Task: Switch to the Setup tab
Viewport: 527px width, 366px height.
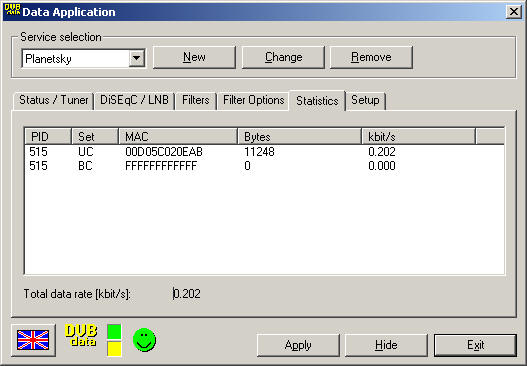Action: pos(365,100)
